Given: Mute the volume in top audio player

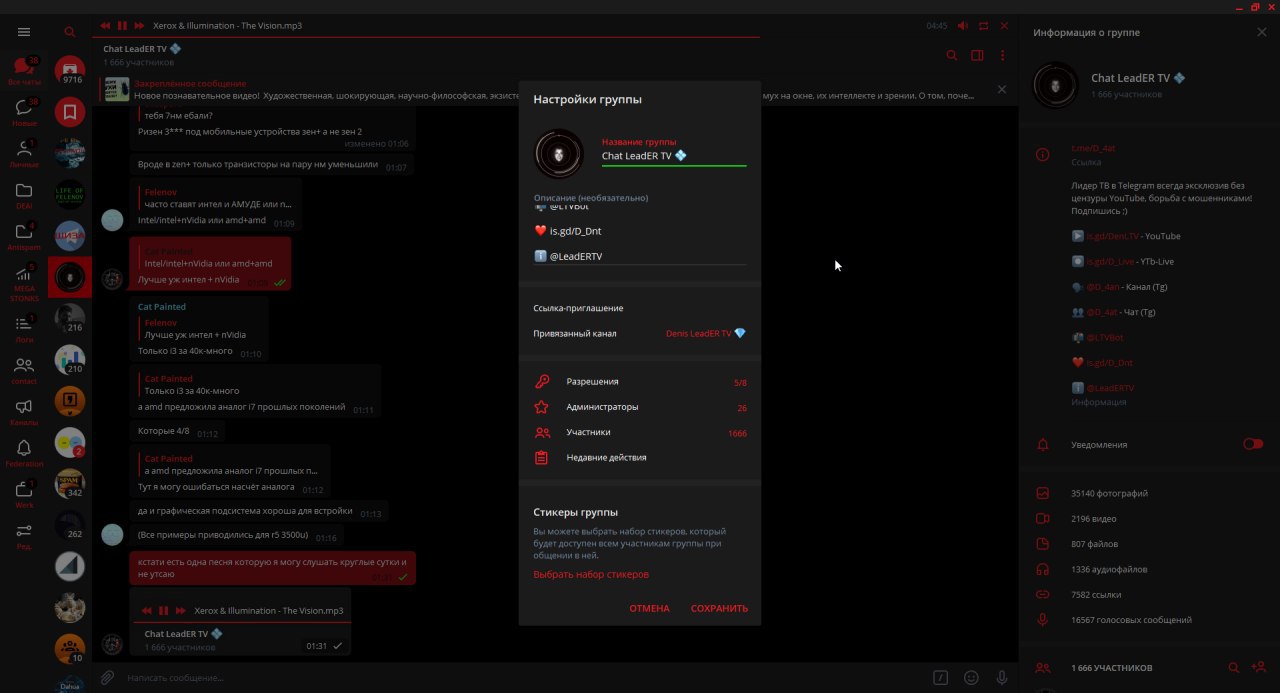Looking at the screenshot, I should click(963, 26).
